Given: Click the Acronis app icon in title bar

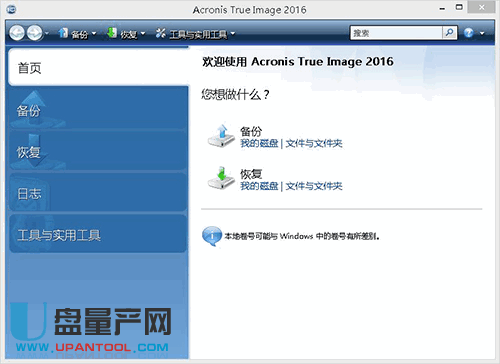Looking at the screenshot, I should (11, 9).
